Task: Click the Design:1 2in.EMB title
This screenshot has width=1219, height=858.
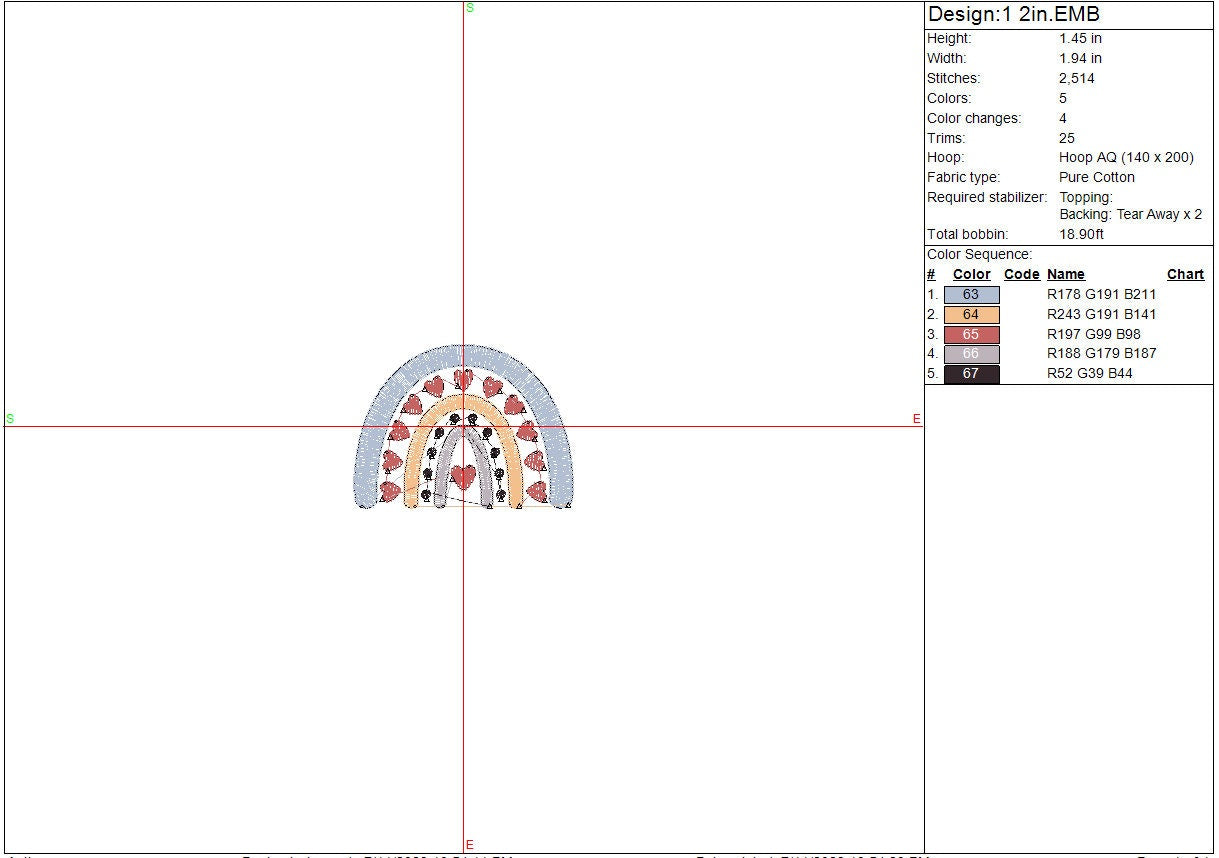Action: point(1013,15)
